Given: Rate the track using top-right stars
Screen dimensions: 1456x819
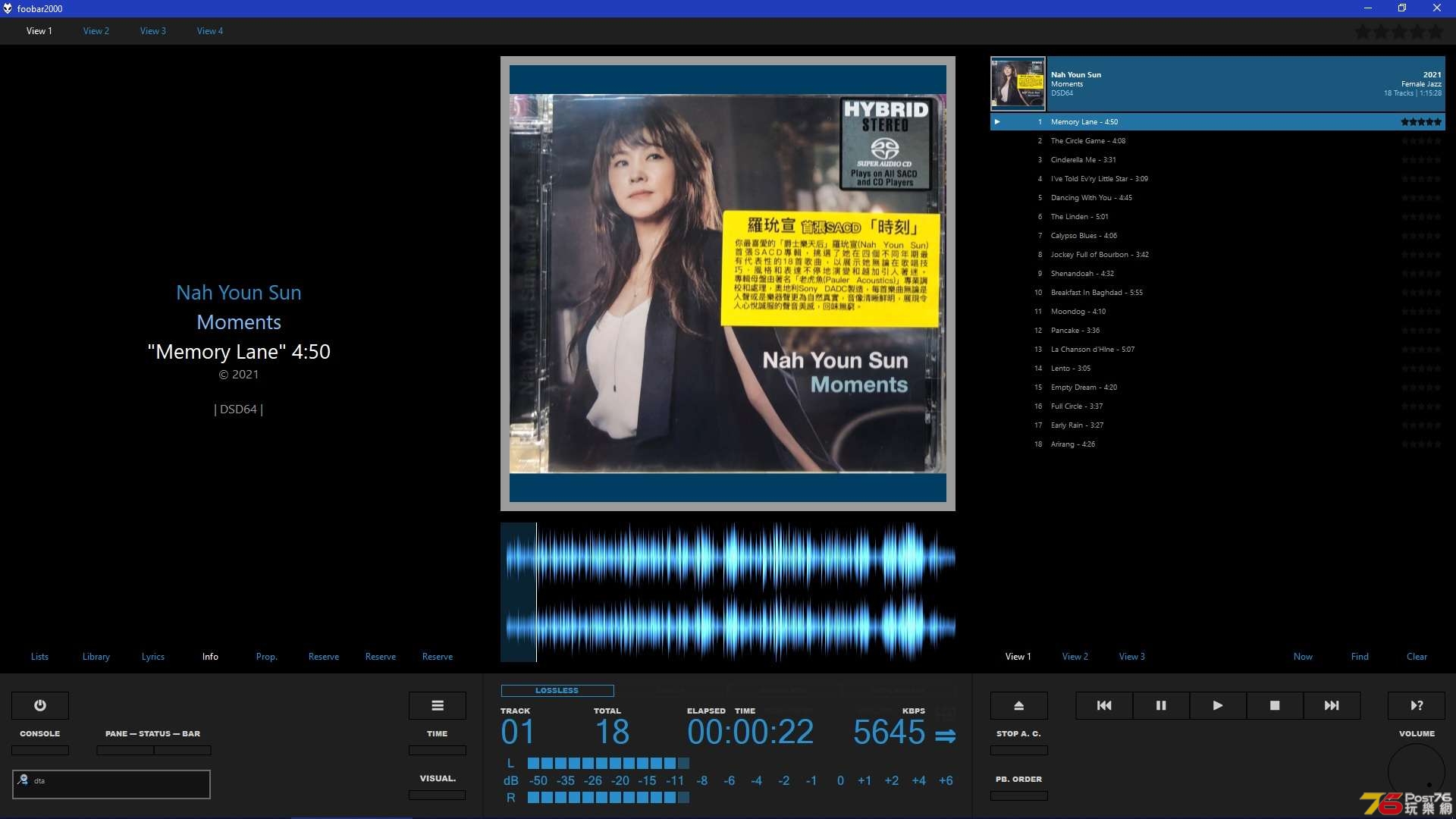Looking at the screenshot, I should [x=1398, y=32].
